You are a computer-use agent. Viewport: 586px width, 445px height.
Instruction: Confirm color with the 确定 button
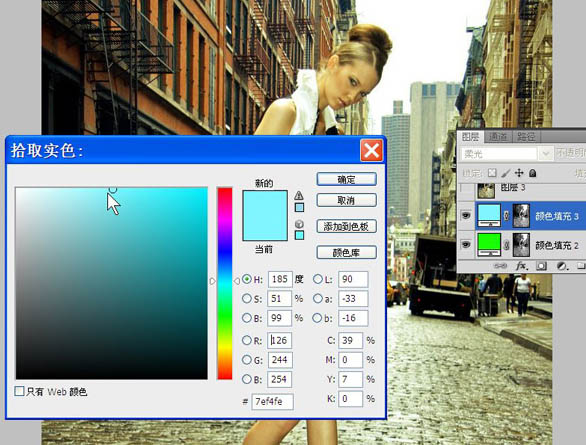(346, 179)
